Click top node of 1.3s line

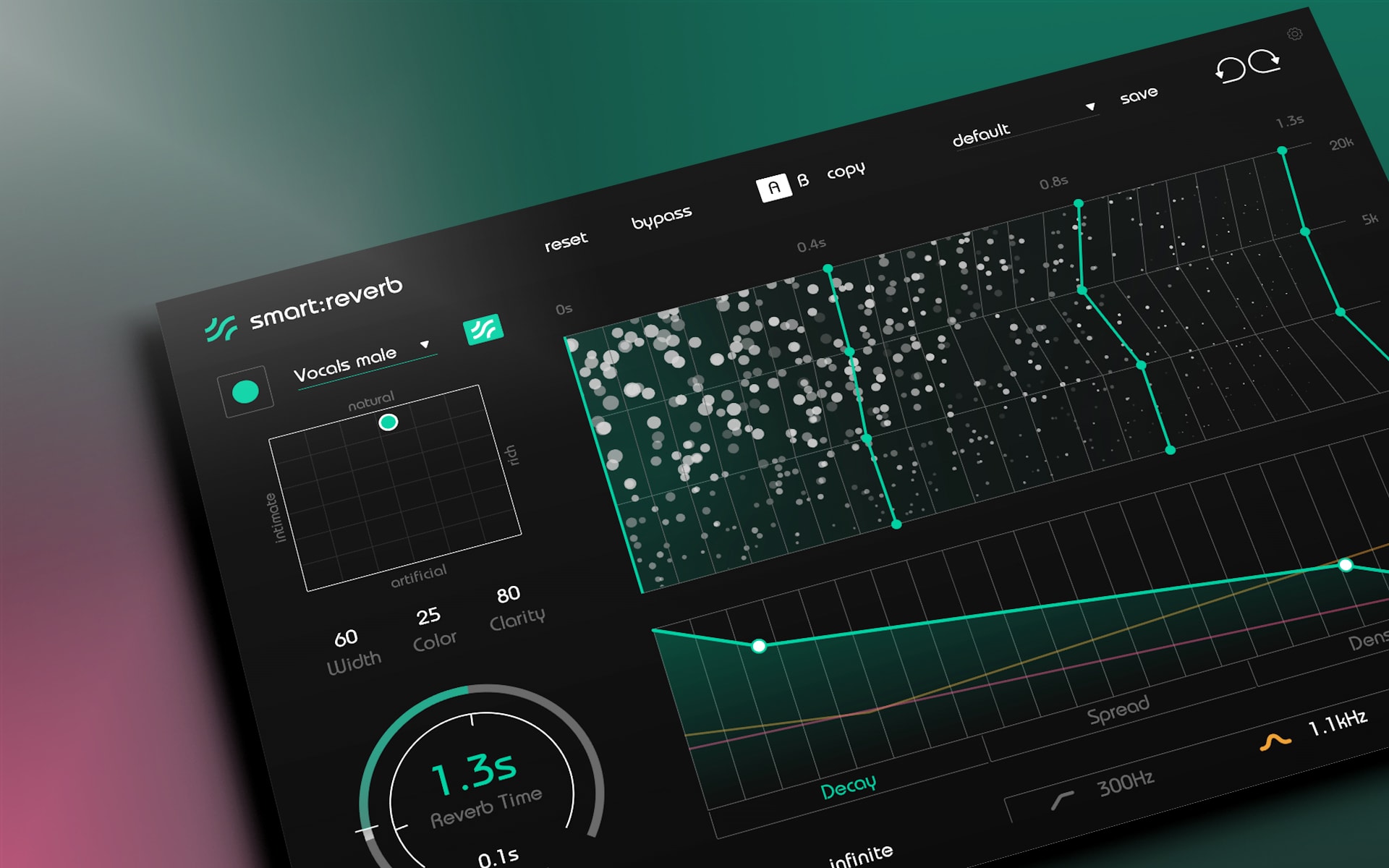pyautogui.click(x=1282, y=150)
